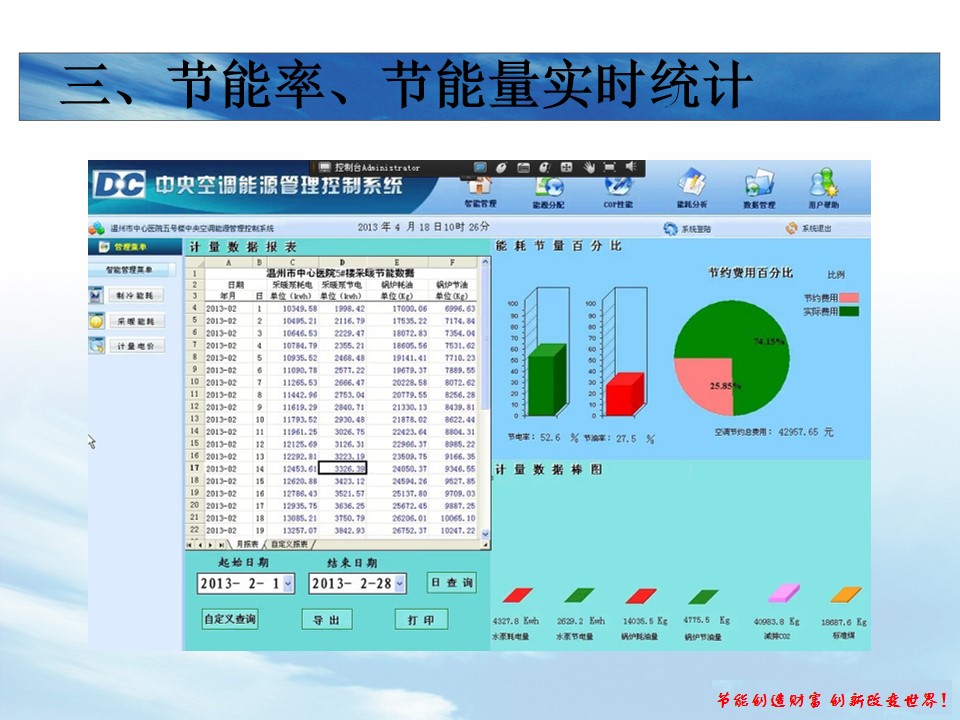Click cell value 6996.63
This screenshot has width=960, height=720.
[460, 309]
